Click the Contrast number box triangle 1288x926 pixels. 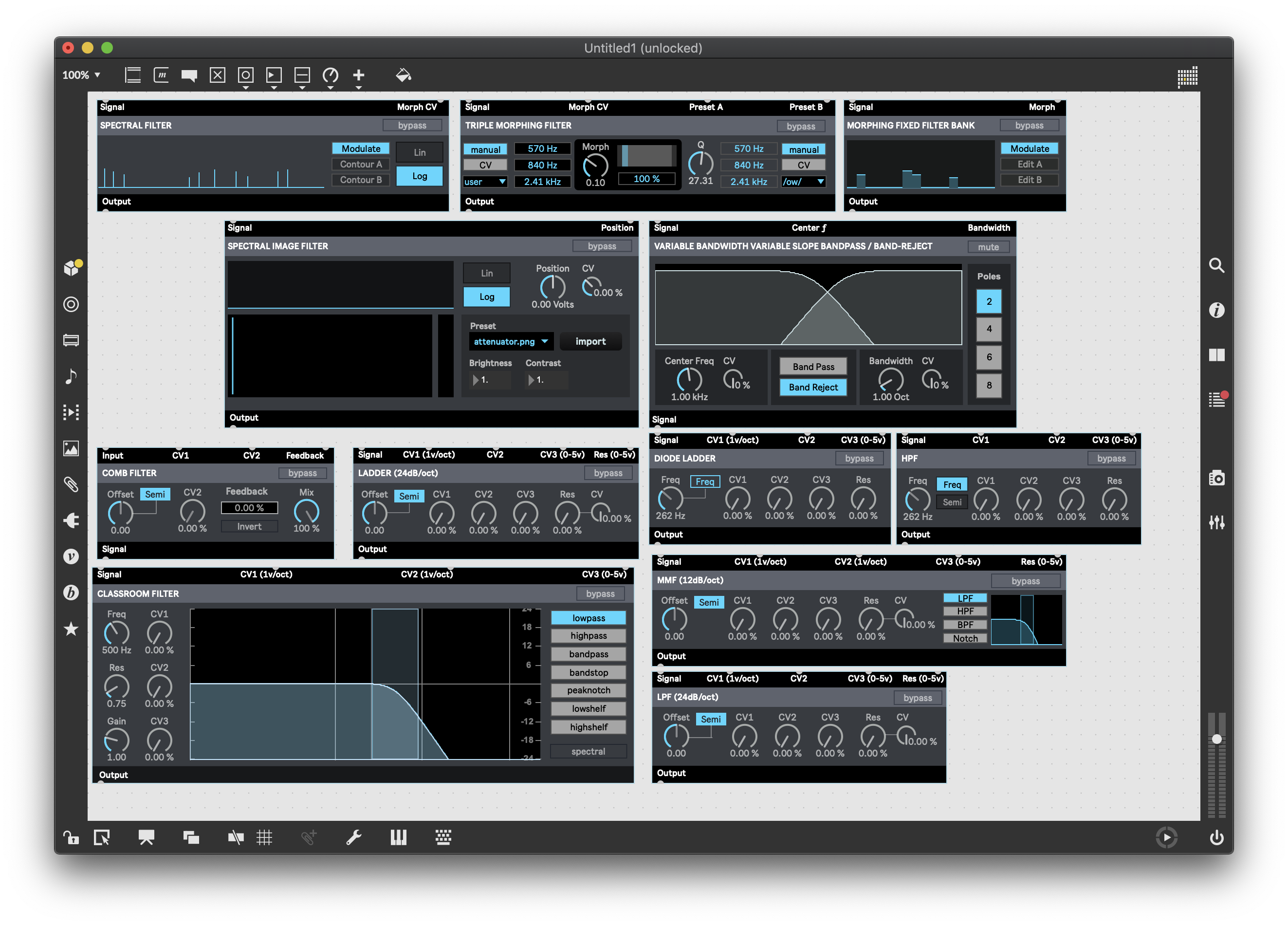tap(531, 380)
